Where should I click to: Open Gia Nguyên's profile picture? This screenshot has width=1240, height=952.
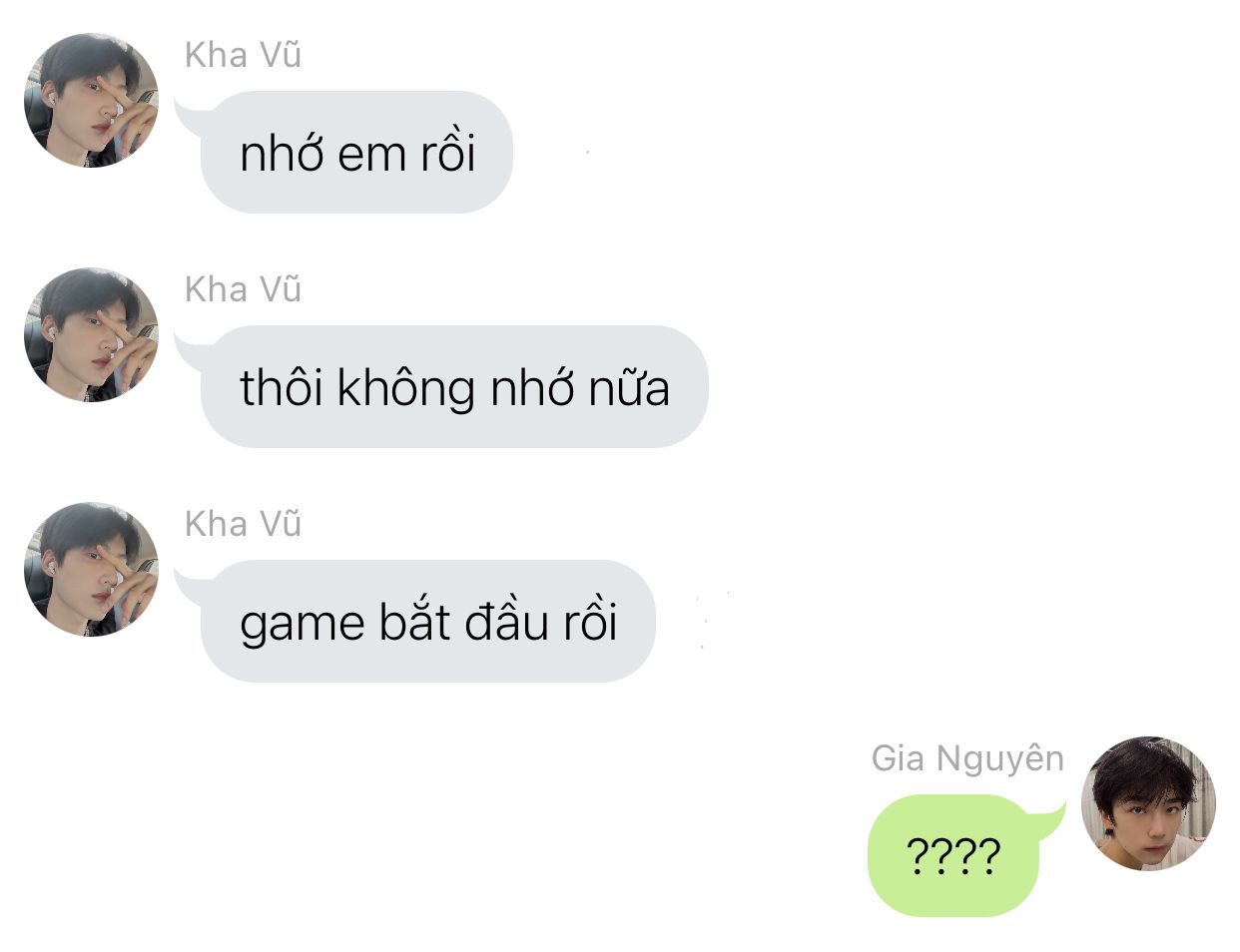pos(1148,803)
